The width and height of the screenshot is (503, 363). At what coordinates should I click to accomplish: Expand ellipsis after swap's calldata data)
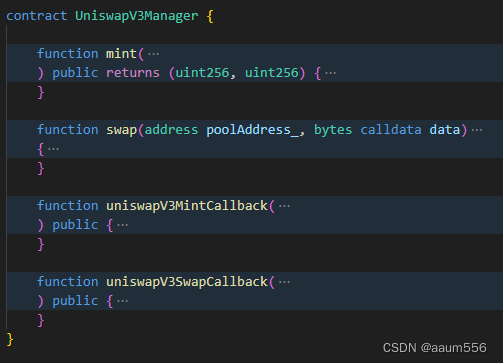[477, 130]
